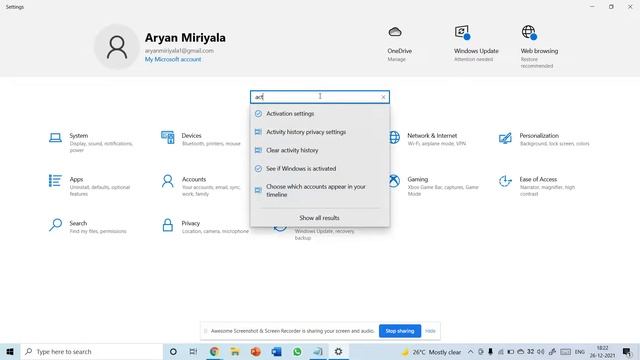Click Stop sharing button

pyautogui.click(x=400, y=331)
